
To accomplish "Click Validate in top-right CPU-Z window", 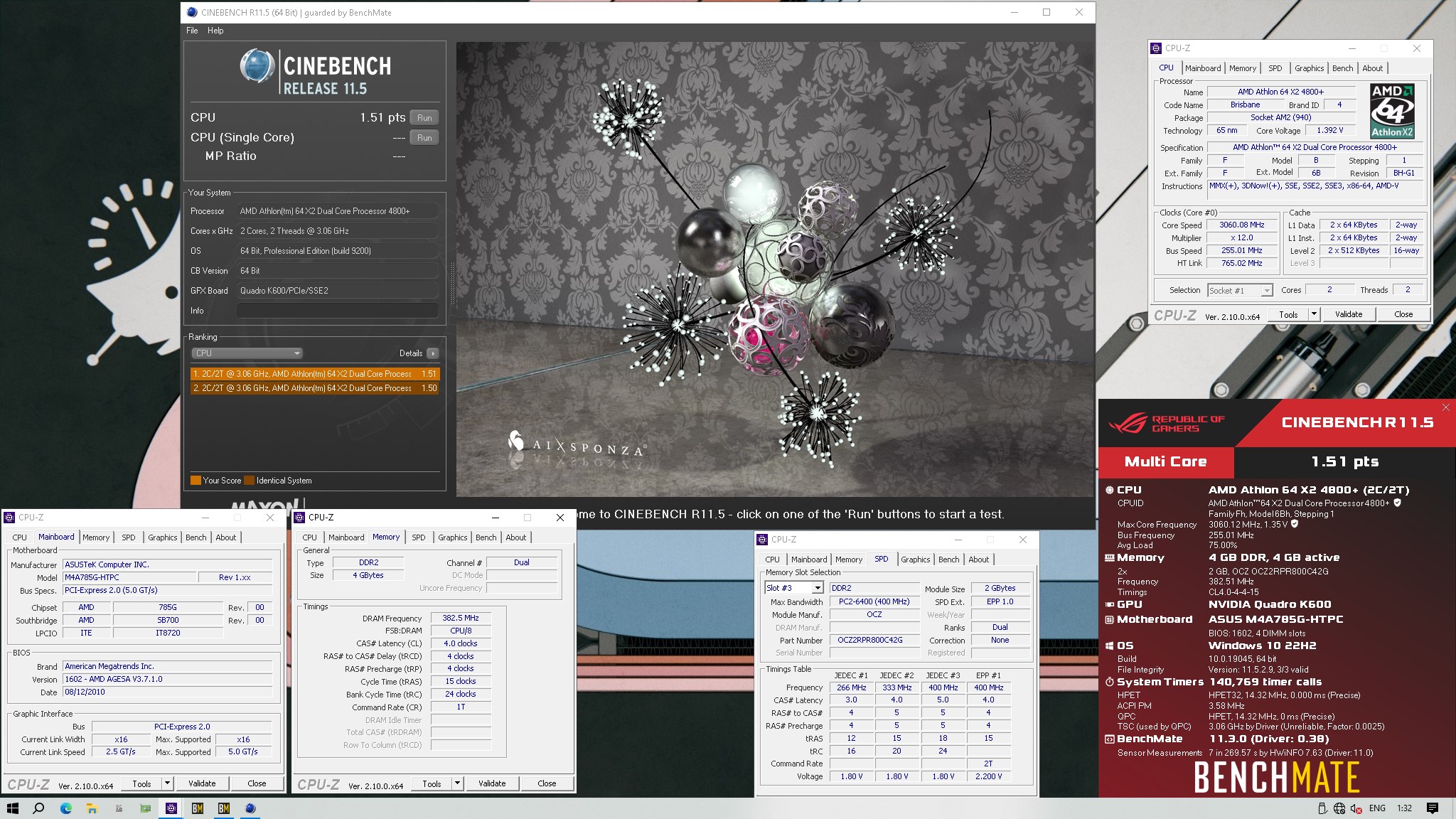I will pyautogui.click(x=1349, y=314).
